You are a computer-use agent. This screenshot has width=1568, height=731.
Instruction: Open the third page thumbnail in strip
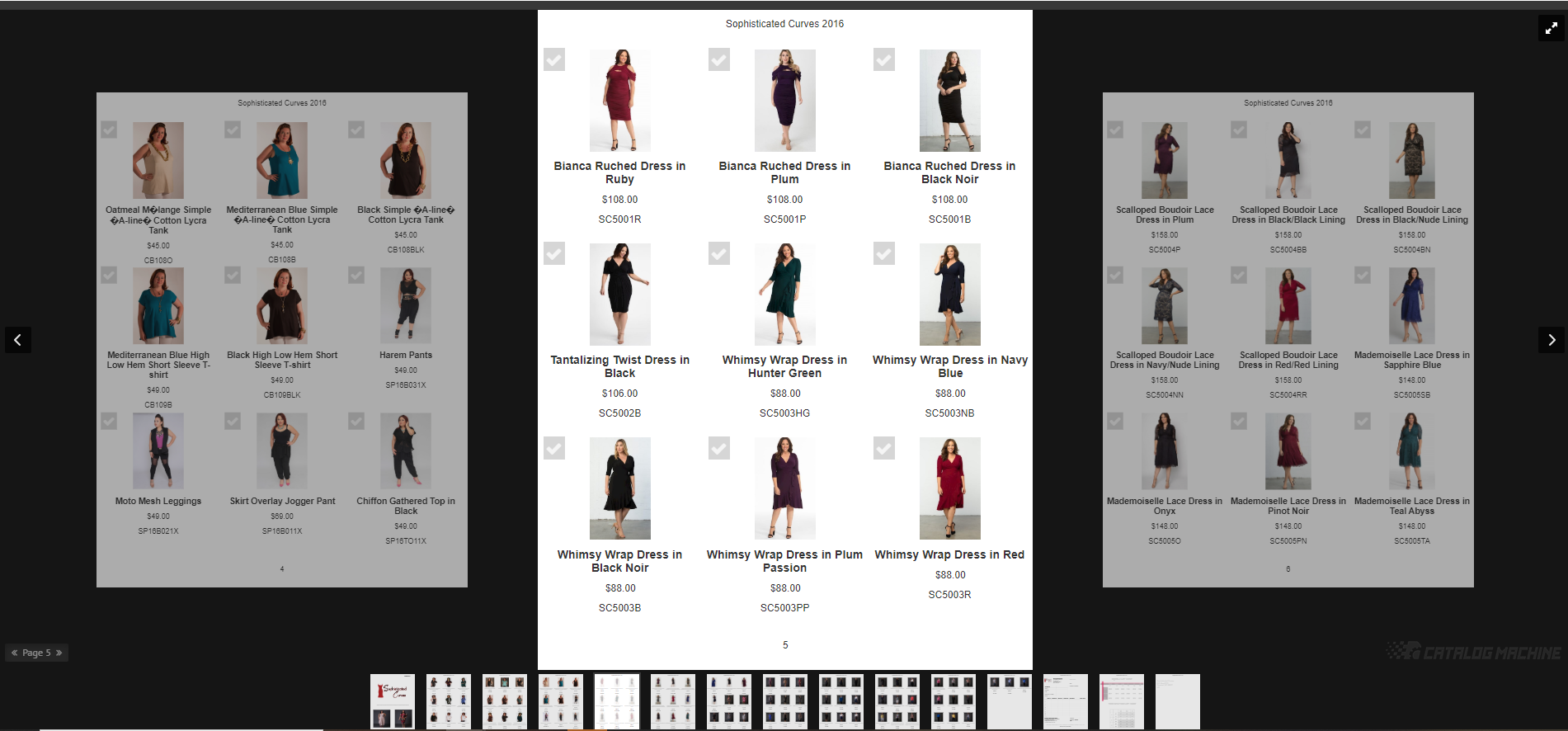click(x=505, y=701)
